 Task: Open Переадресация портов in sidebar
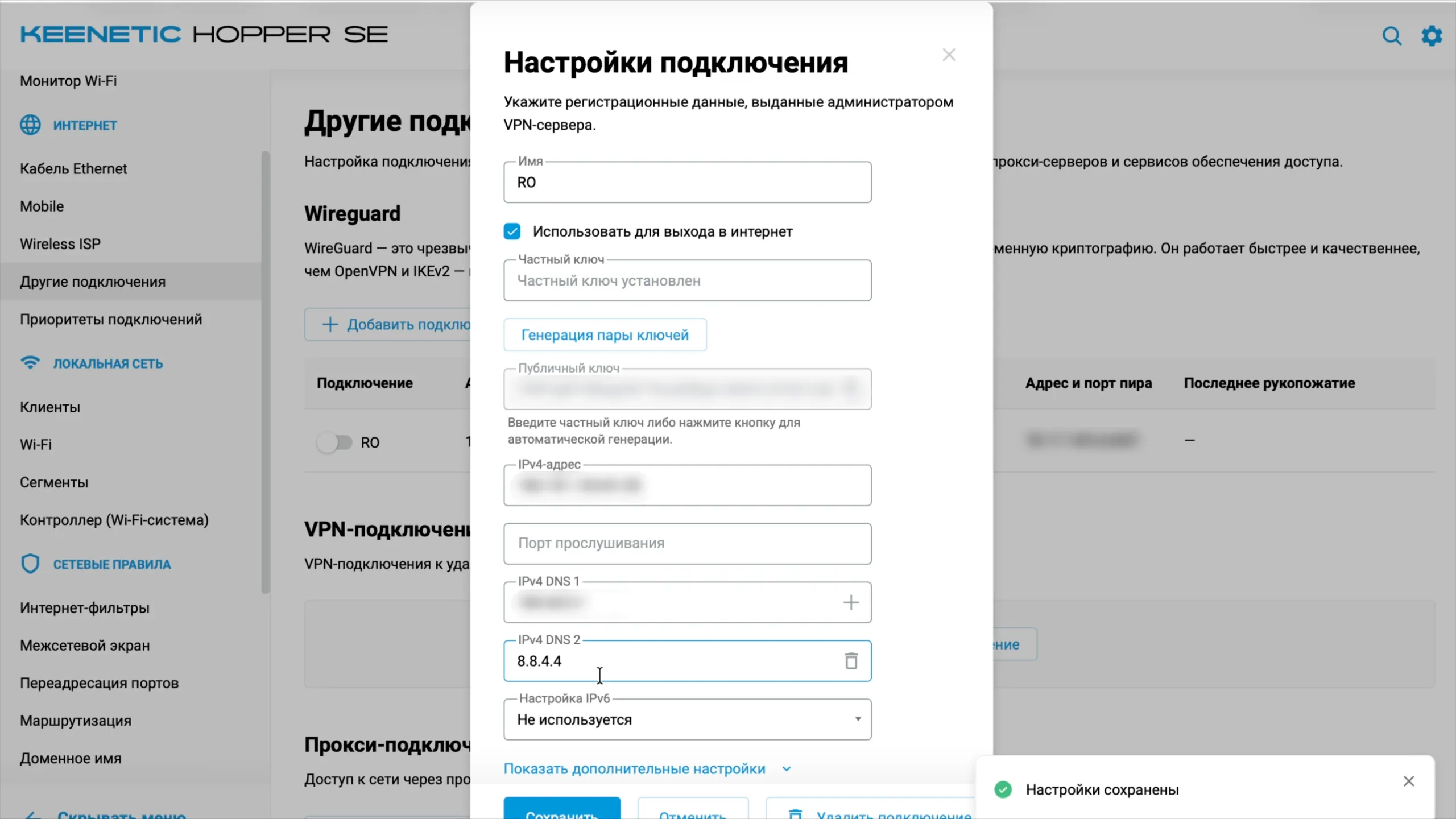(x=100, y=683)
